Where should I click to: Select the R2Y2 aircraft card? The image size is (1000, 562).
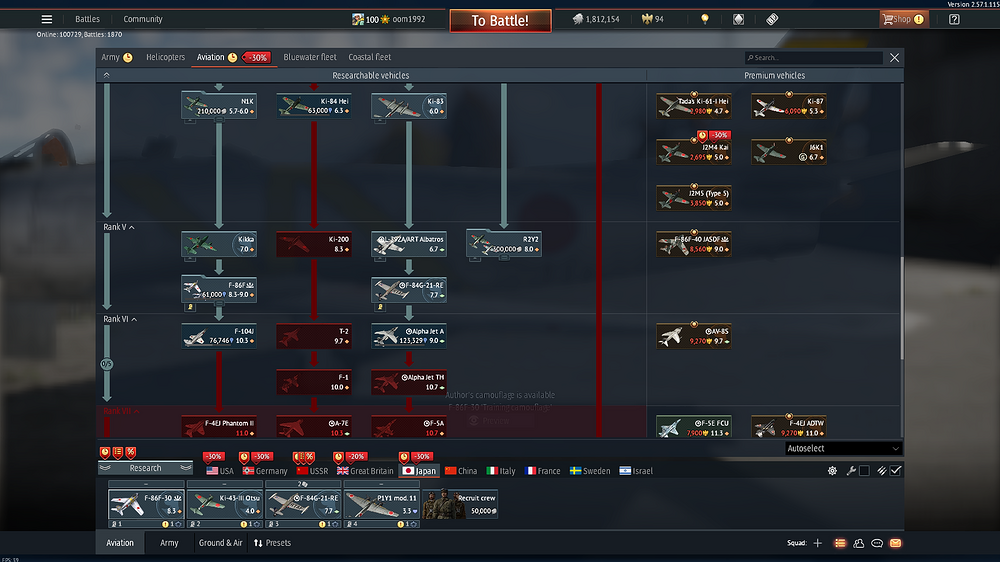504,244
